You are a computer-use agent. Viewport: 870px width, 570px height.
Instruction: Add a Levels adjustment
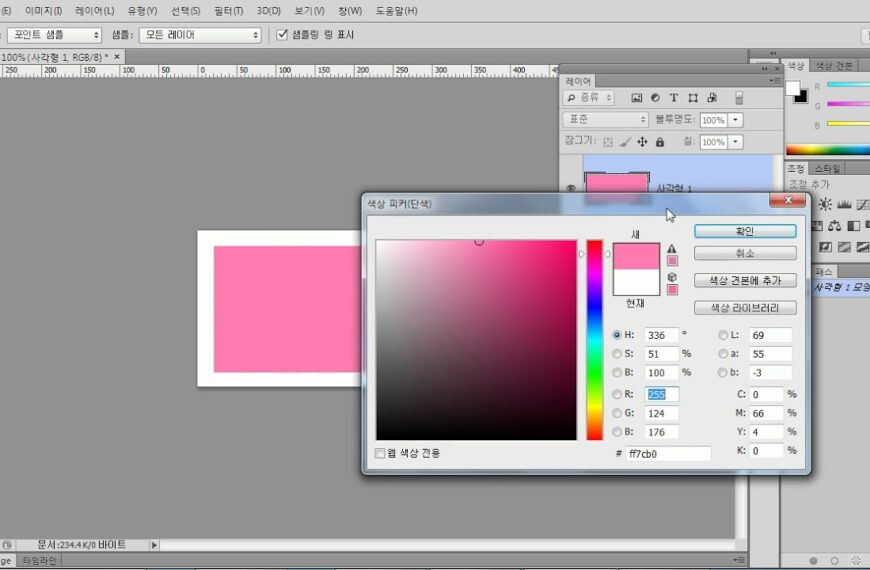coord(844,205)
